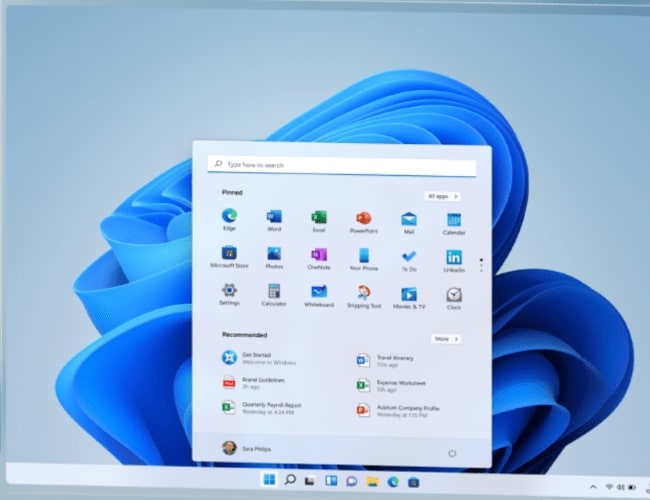
Task: Click the More button in Recommended
Action: 446,339
